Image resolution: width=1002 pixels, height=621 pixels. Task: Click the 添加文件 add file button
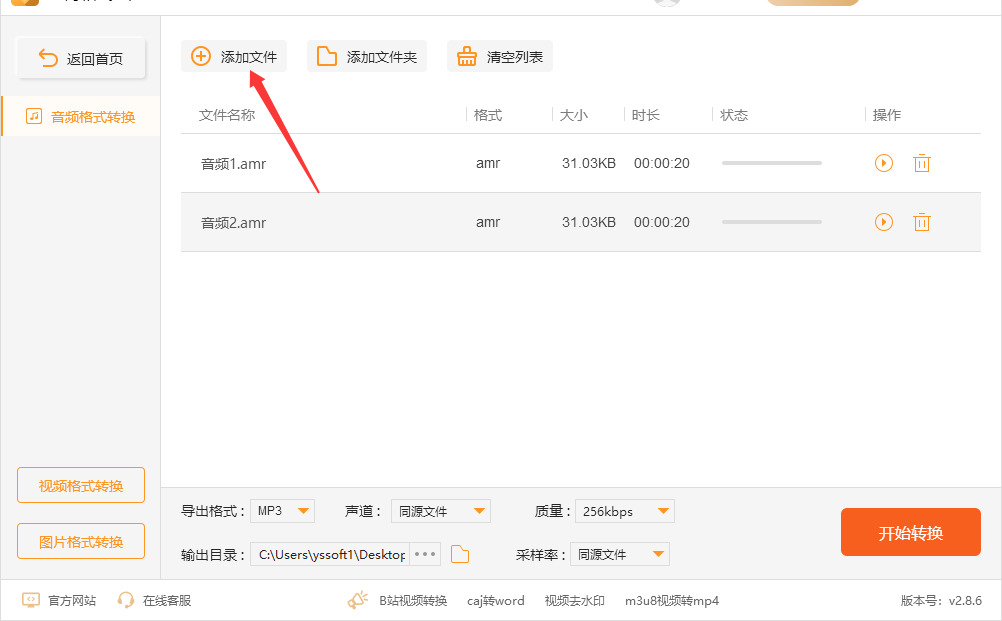click(x=234, y=56)
